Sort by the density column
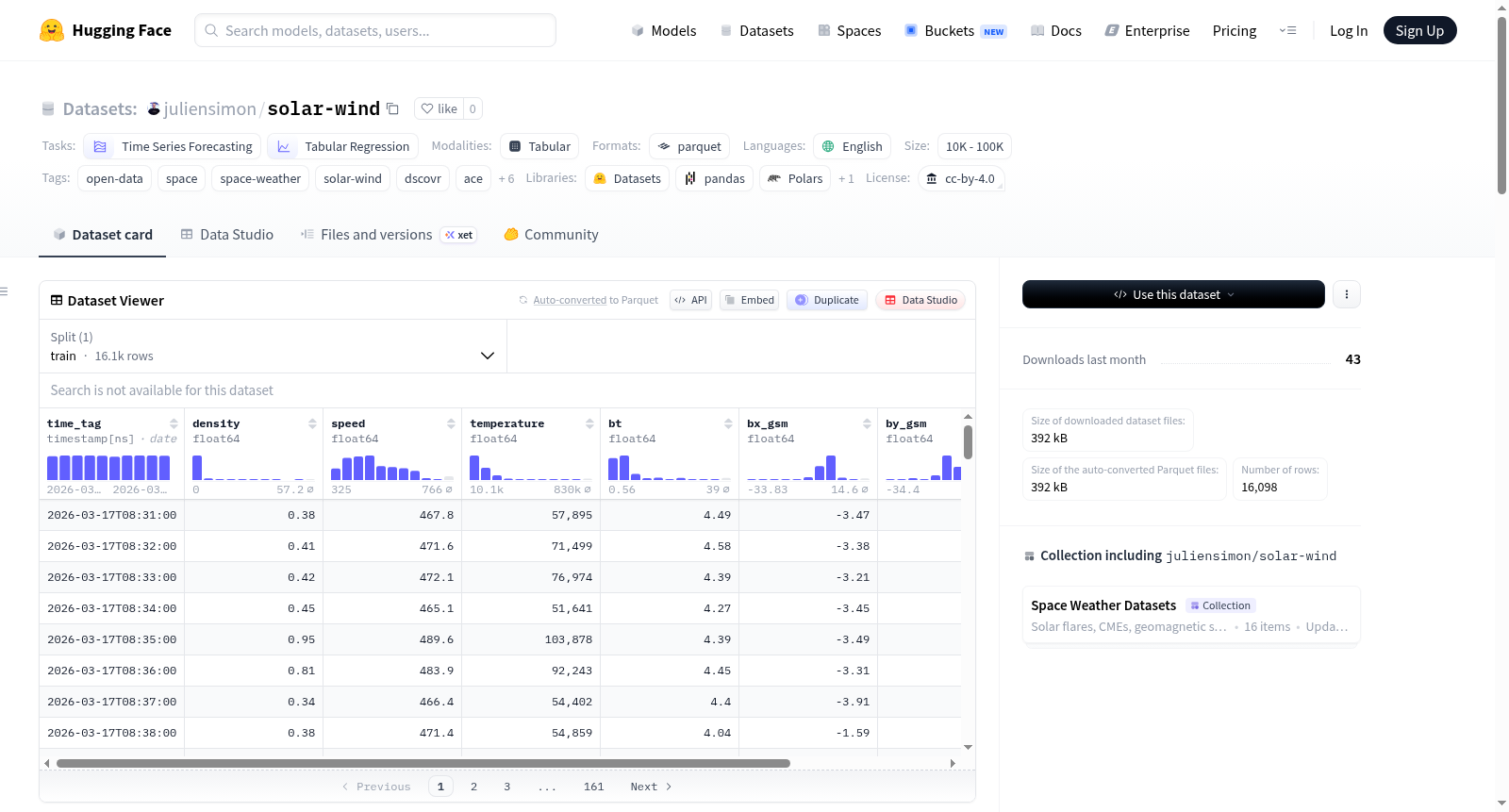 (x=312, y=423)
